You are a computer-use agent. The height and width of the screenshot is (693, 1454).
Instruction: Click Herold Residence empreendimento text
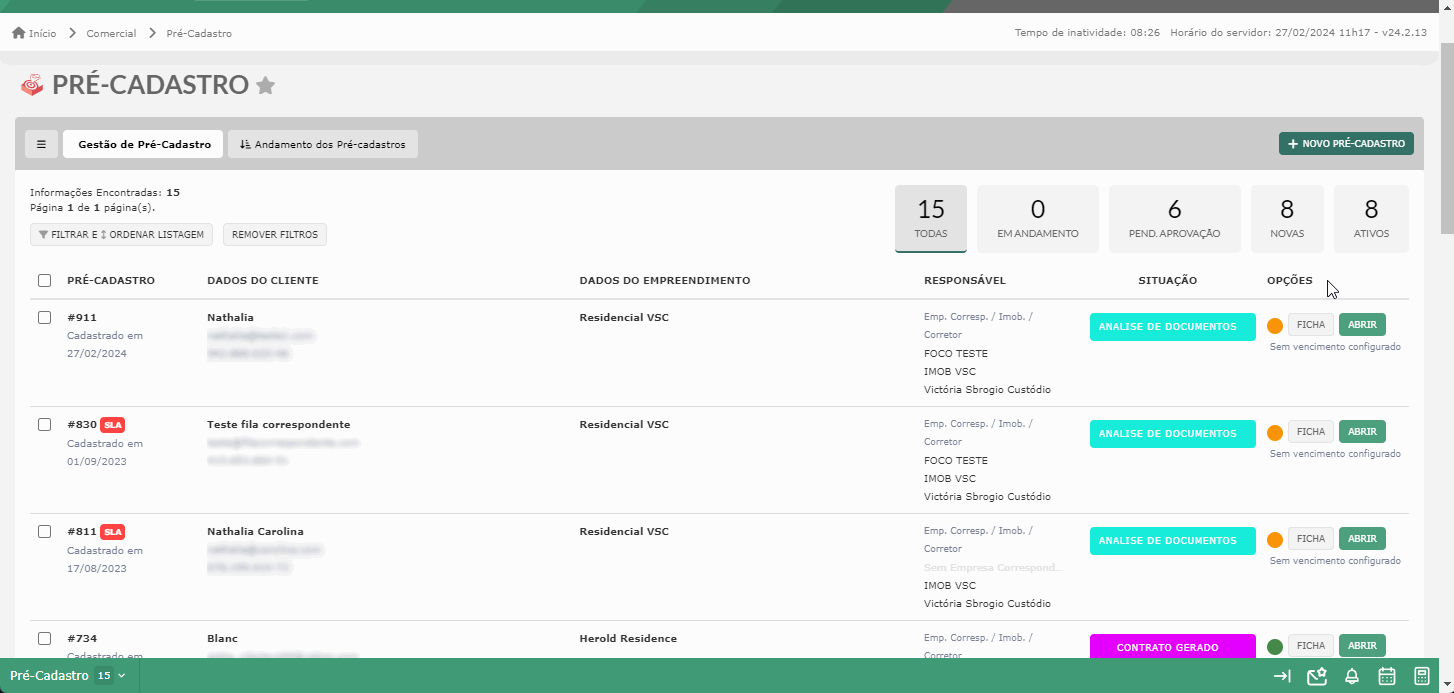628,638
